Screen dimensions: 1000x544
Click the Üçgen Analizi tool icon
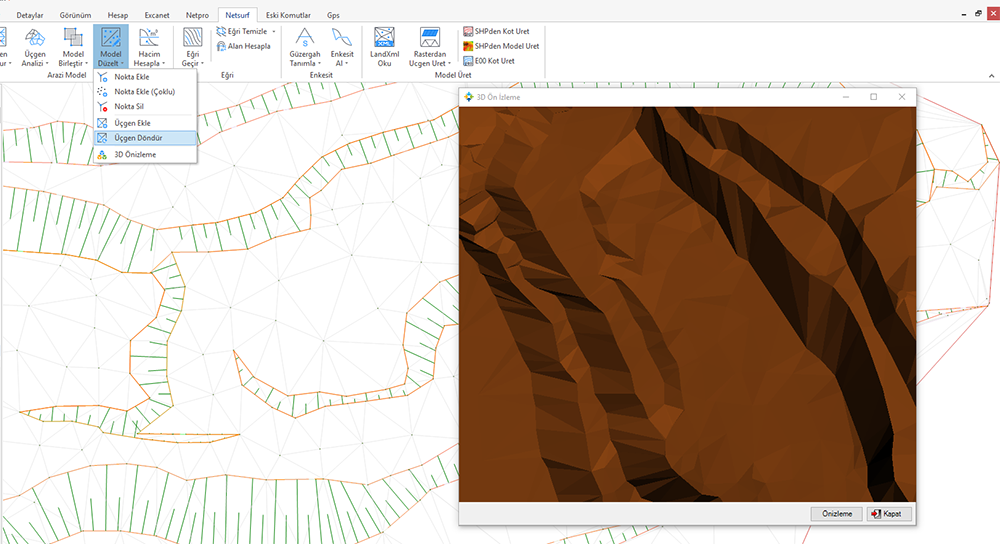pos(34,39)
